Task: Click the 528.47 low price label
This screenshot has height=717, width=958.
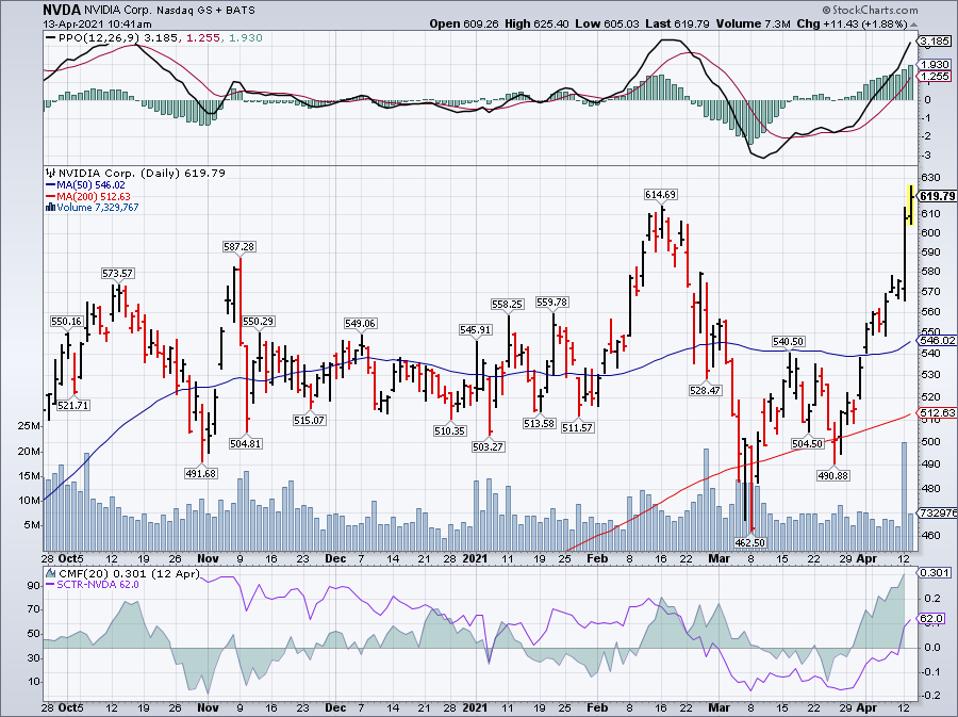Action: tap(705, 390)
